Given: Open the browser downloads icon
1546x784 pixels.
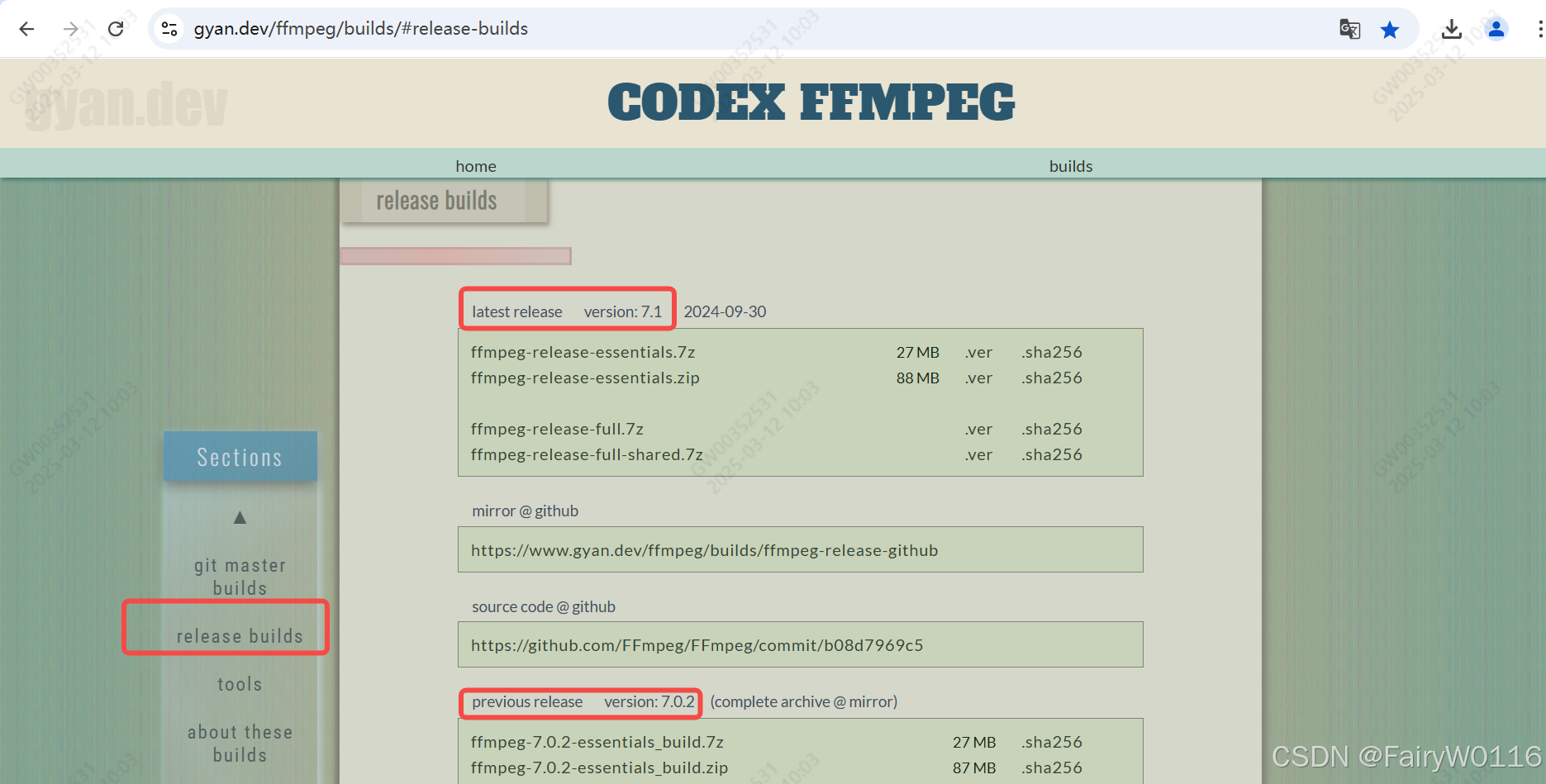Looking at the screenshot, I should (1451, 29).
